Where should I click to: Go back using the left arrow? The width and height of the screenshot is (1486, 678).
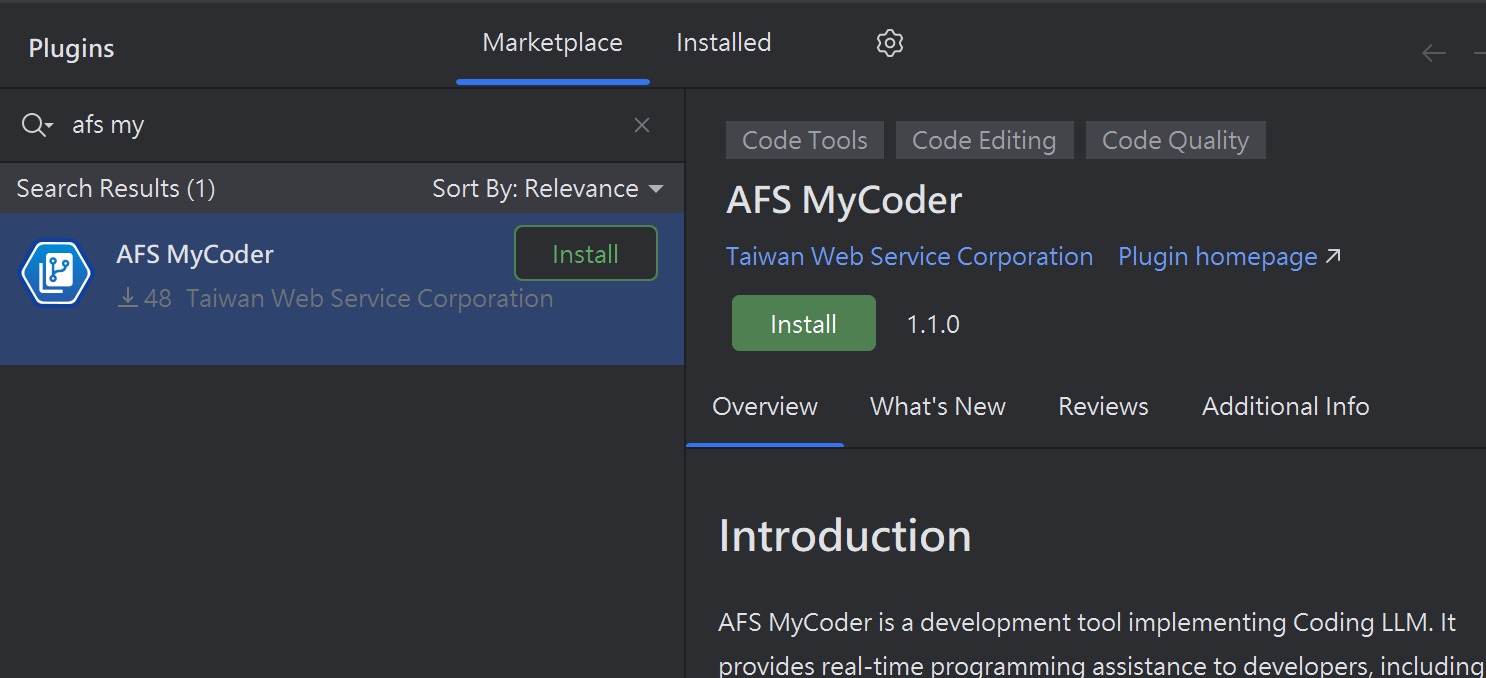coord(1434,53)
